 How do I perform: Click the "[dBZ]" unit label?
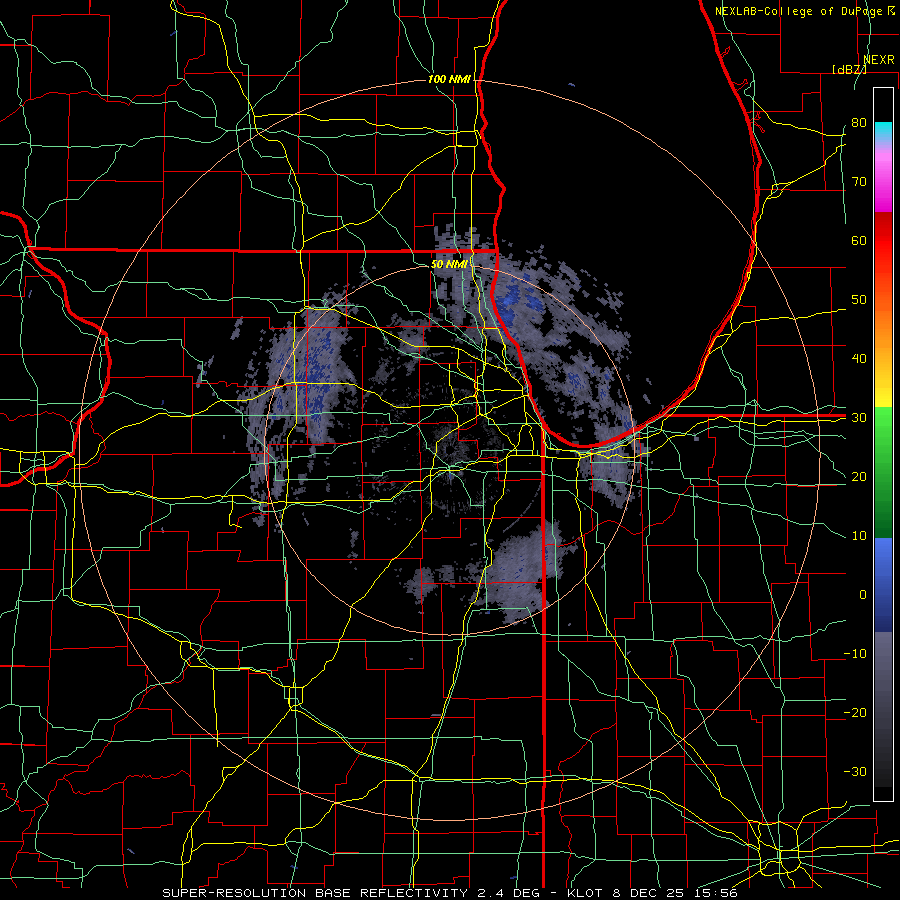coord(850,69)
